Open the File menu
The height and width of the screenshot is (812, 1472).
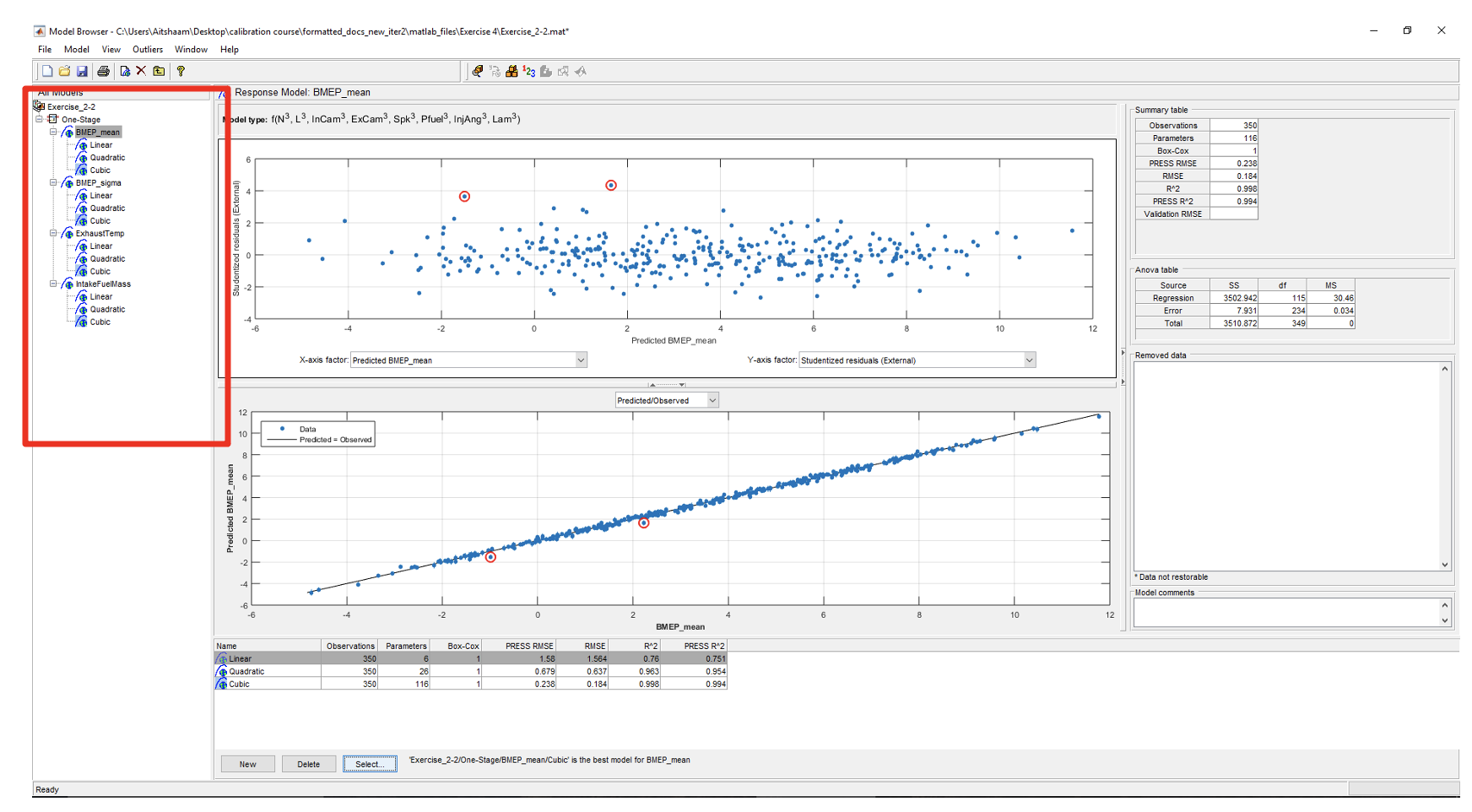tap(45, 50)
